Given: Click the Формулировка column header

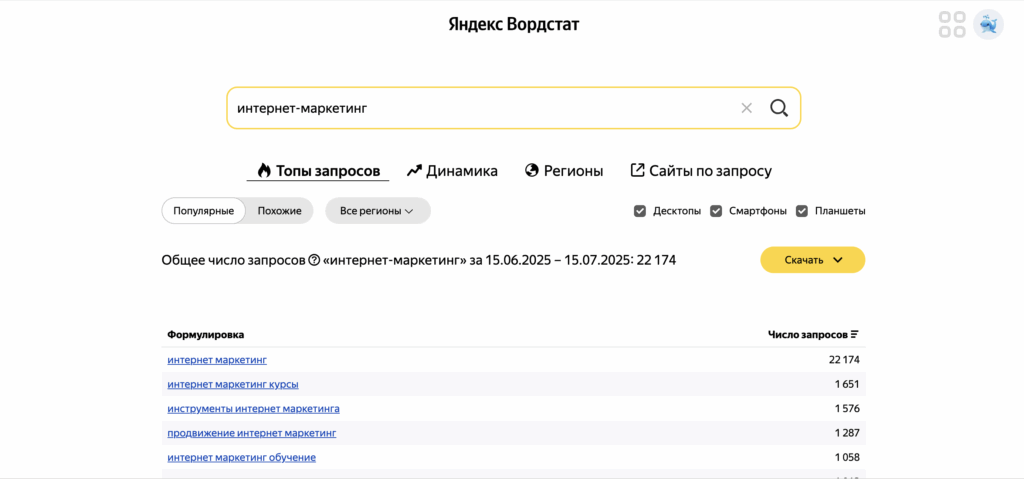Looking at the screenshot, I should click(x=206, y=335).
